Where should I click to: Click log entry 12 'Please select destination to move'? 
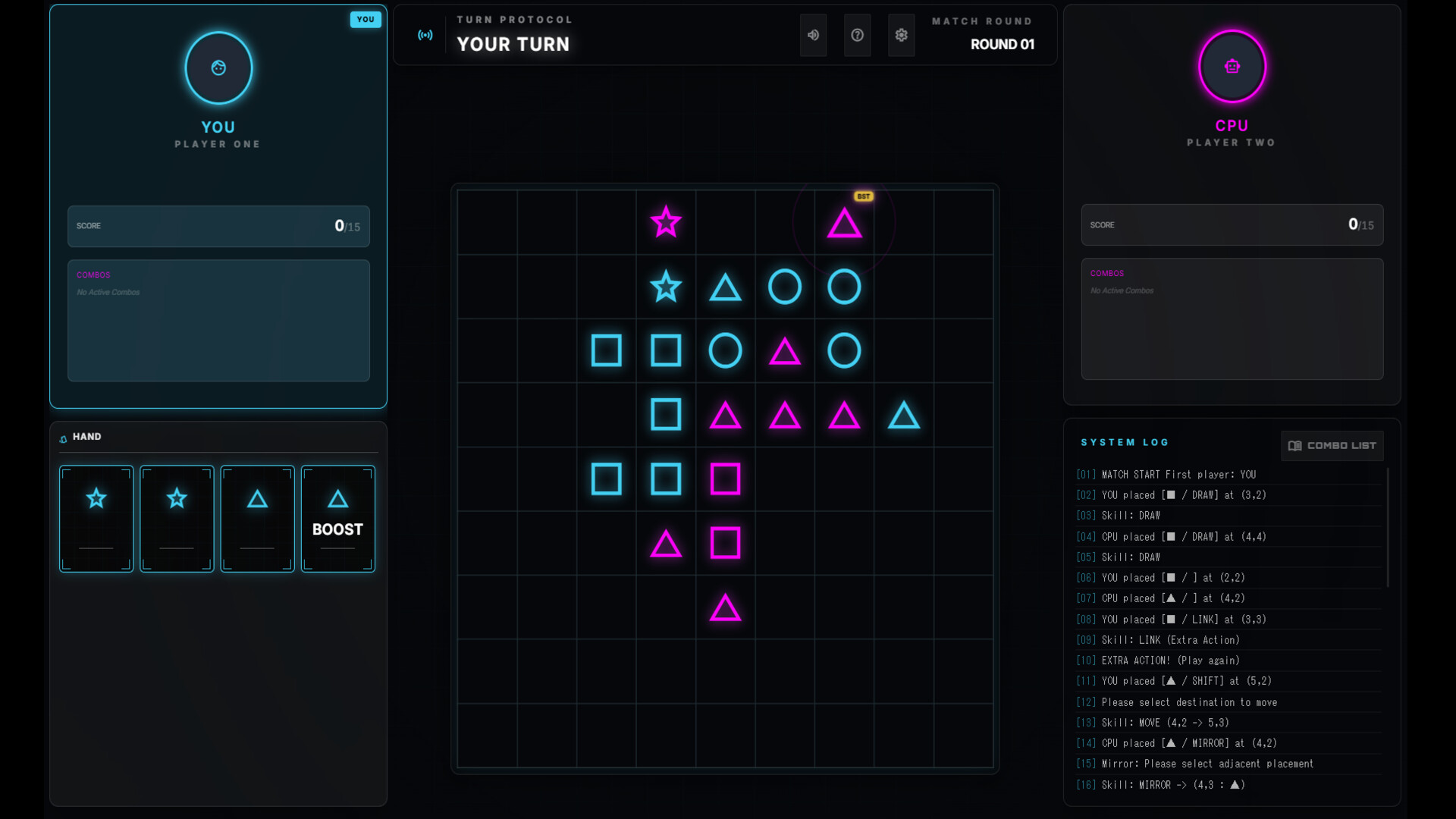click(x=1189, y=702)
